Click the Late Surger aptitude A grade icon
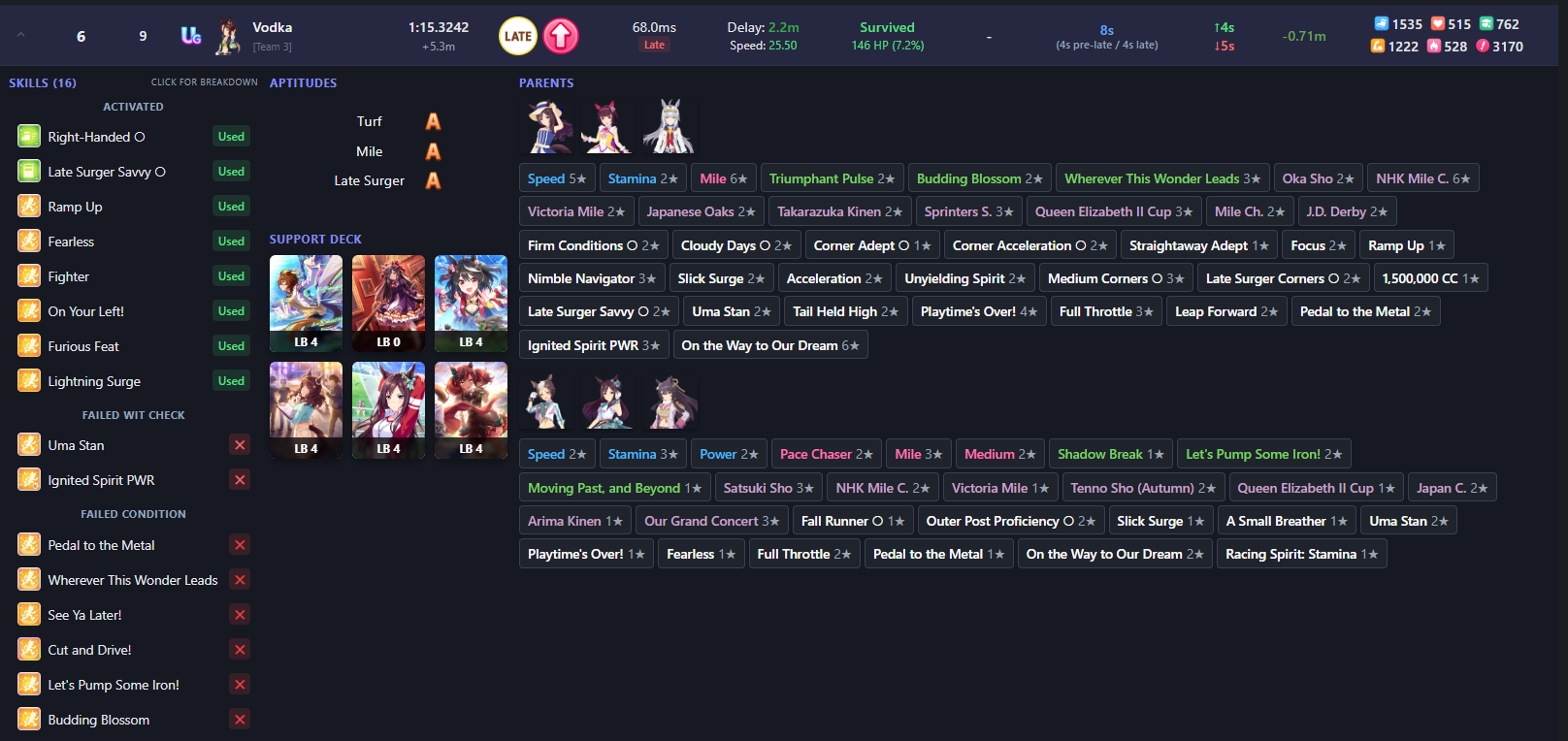This screenshot has height=741, width=1568. click(433, 180)
